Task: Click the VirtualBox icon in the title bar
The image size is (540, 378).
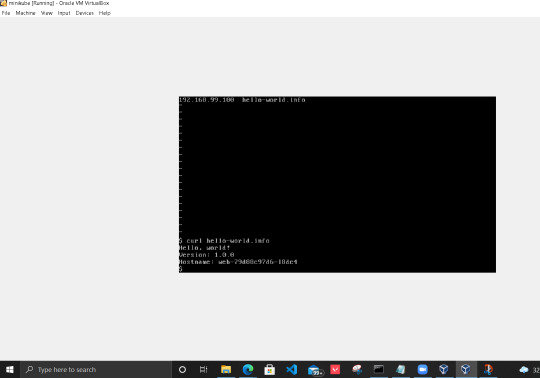Action: click(3, 3)
